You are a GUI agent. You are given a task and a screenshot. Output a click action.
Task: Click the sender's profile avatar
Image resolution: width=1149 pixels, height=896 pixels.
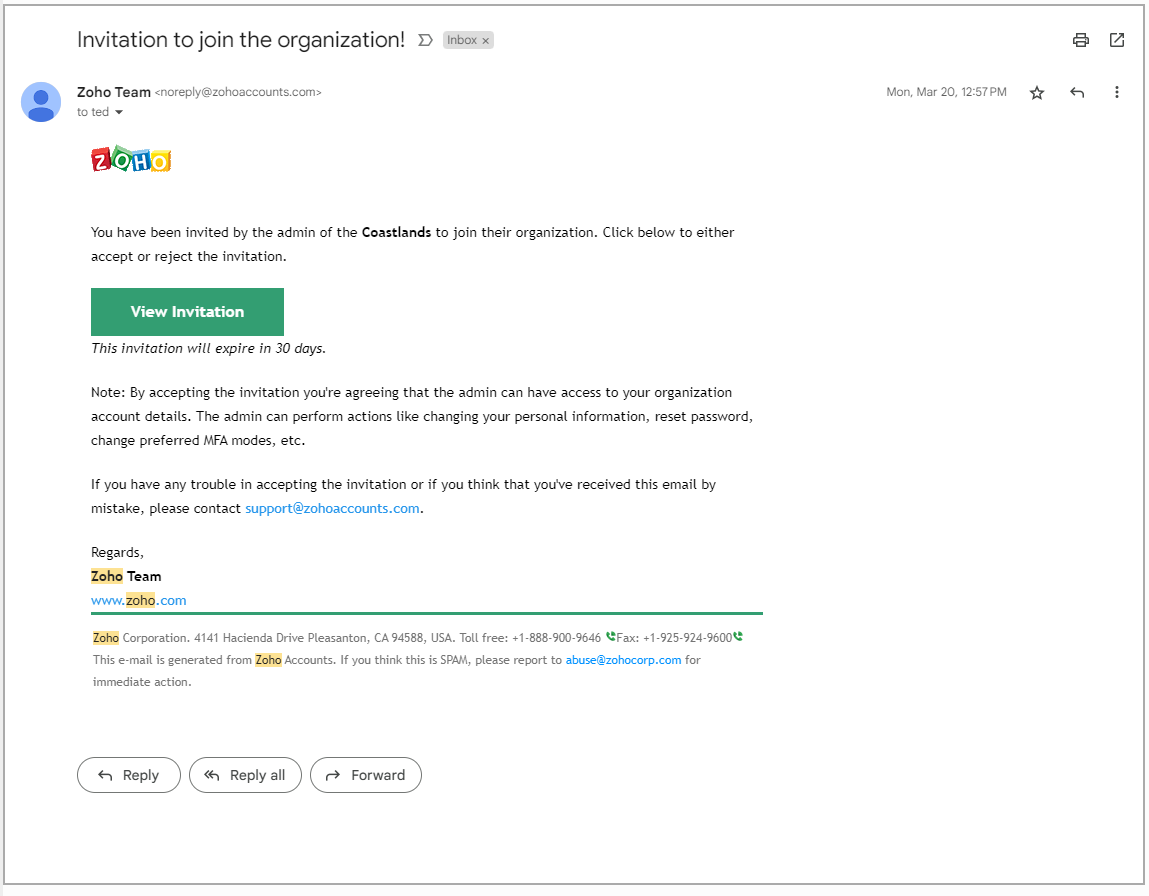point(41,102)
